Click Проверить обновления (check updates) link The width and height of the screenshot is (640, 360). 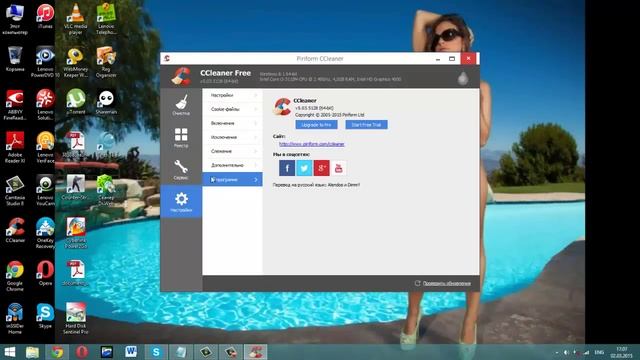click(x=446, y=283)
